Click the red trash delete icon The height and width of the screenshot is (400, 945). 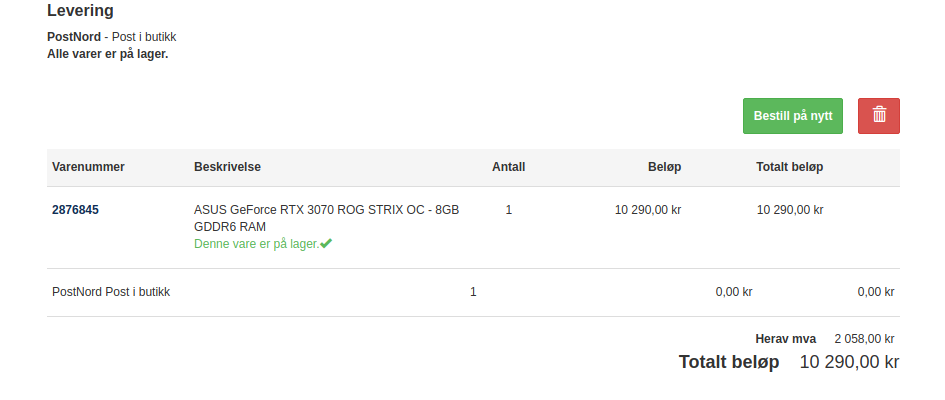pos(879,116)
